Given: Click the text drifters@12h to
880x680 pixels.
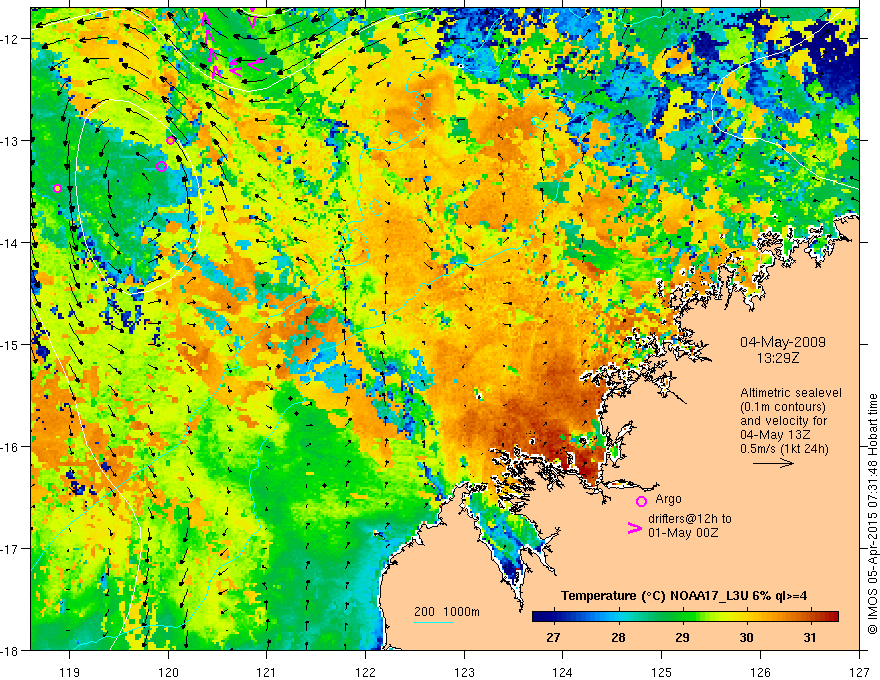Looking at the screenshot, I should (690, 519).
